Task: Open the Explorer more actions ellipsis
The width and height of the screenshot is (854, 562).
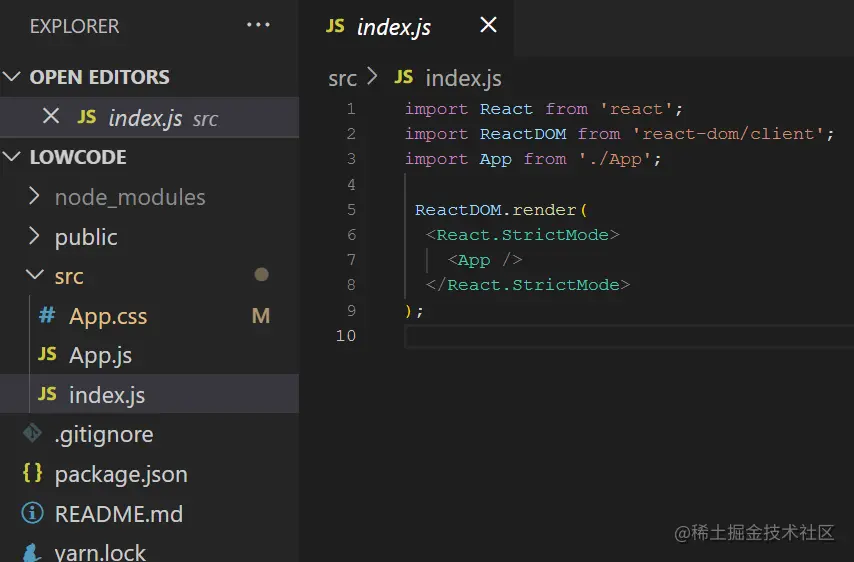Action: 258,25
